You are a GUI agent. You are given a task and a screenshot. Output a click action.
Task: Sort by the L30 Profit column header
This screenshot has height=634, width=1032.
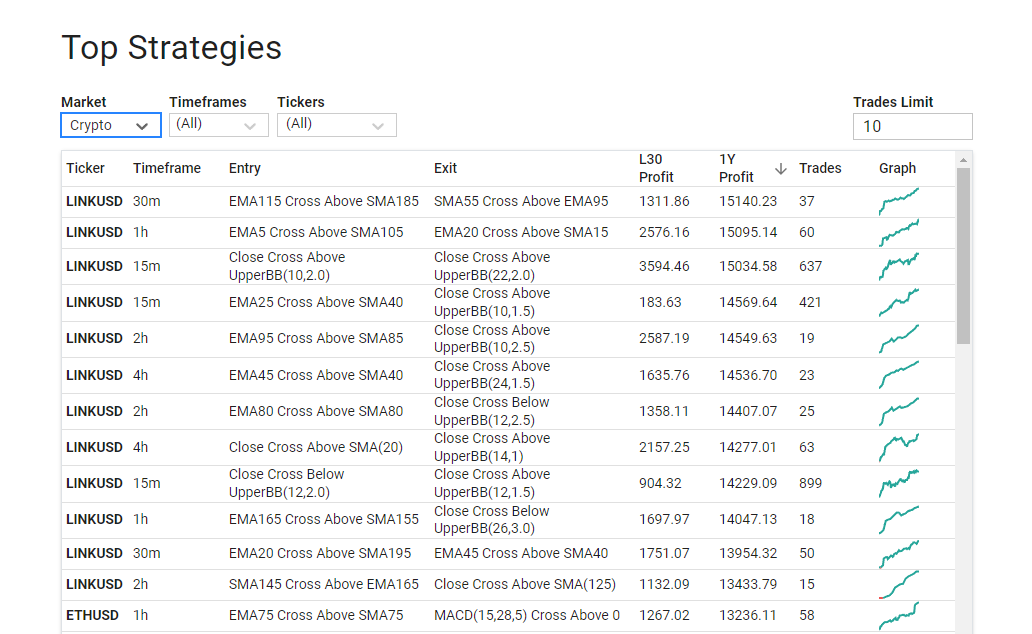656,168
